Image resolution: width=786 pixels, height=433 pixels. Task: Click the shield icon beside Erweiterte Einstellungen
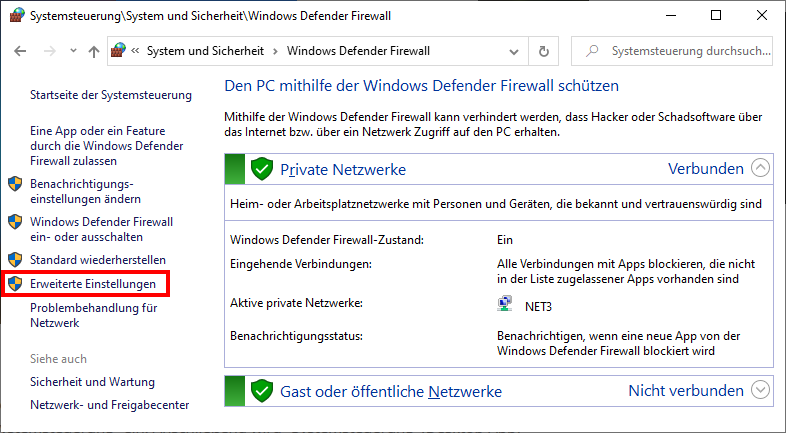[15, 284]
